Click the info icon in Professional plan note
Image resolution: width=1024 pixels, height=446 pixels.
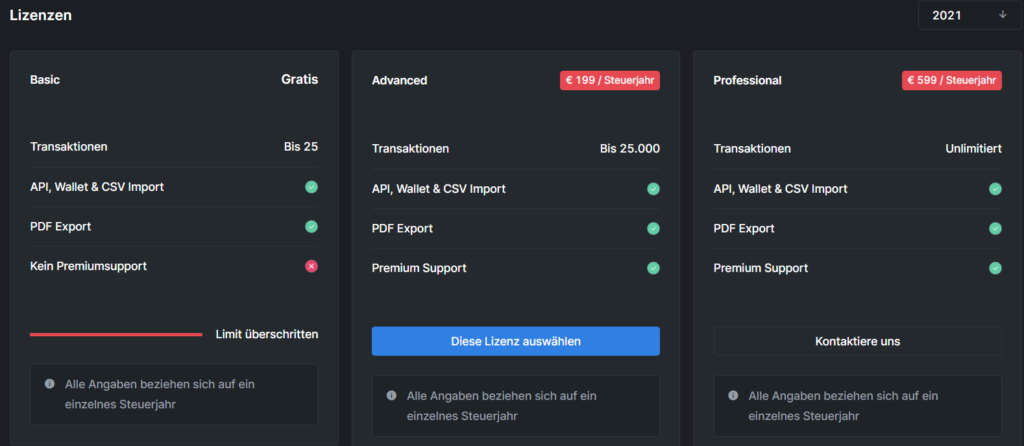733,396
